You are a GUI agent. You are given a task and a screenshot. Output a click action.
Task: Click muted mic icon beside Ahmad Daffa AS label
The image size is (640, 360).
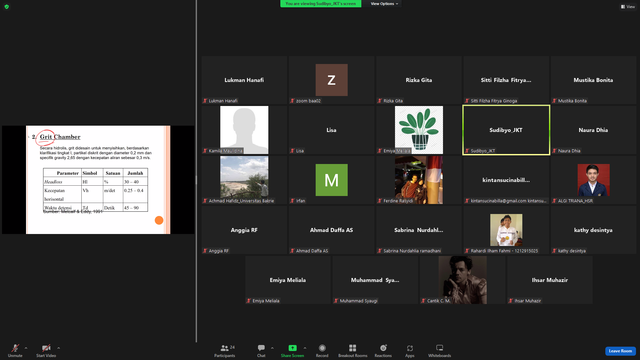coord(293,251)
